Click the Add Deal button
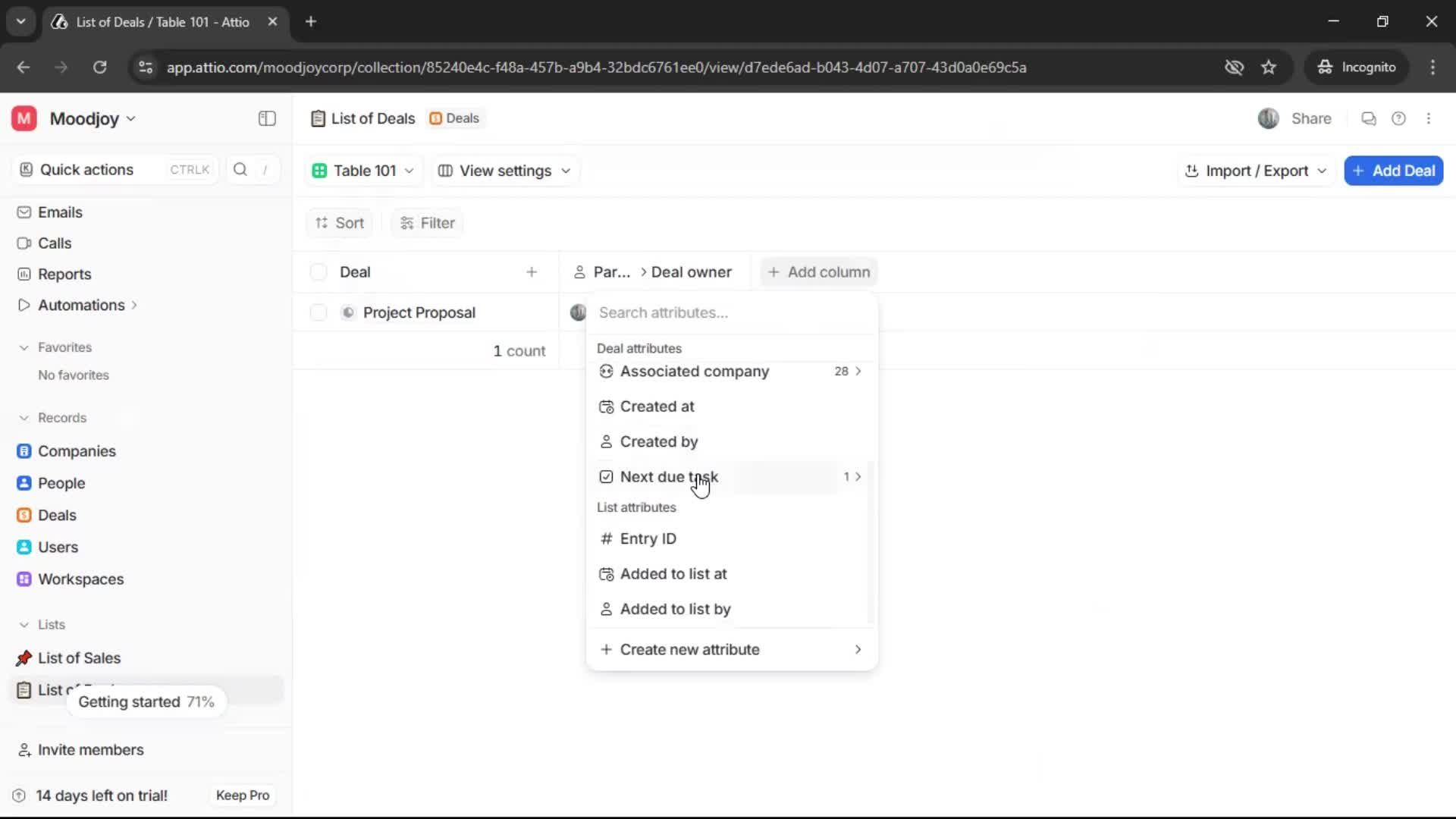This screenshot has height=819, width=1456. [x=1393, y=171]
